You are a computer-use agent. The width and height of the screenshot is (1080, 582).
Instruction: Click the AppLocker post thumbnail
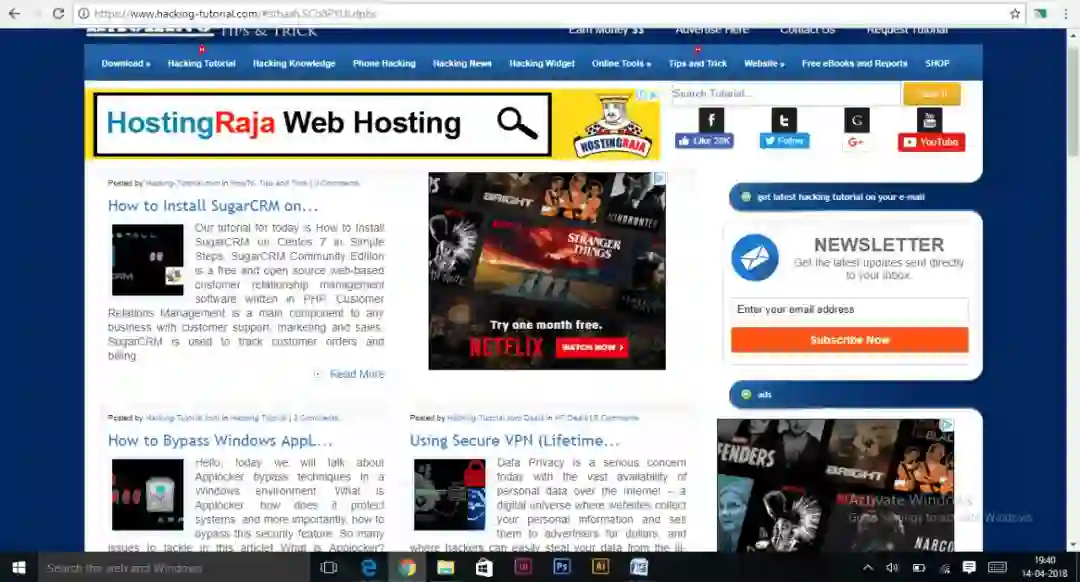click(x=147, y=495)
